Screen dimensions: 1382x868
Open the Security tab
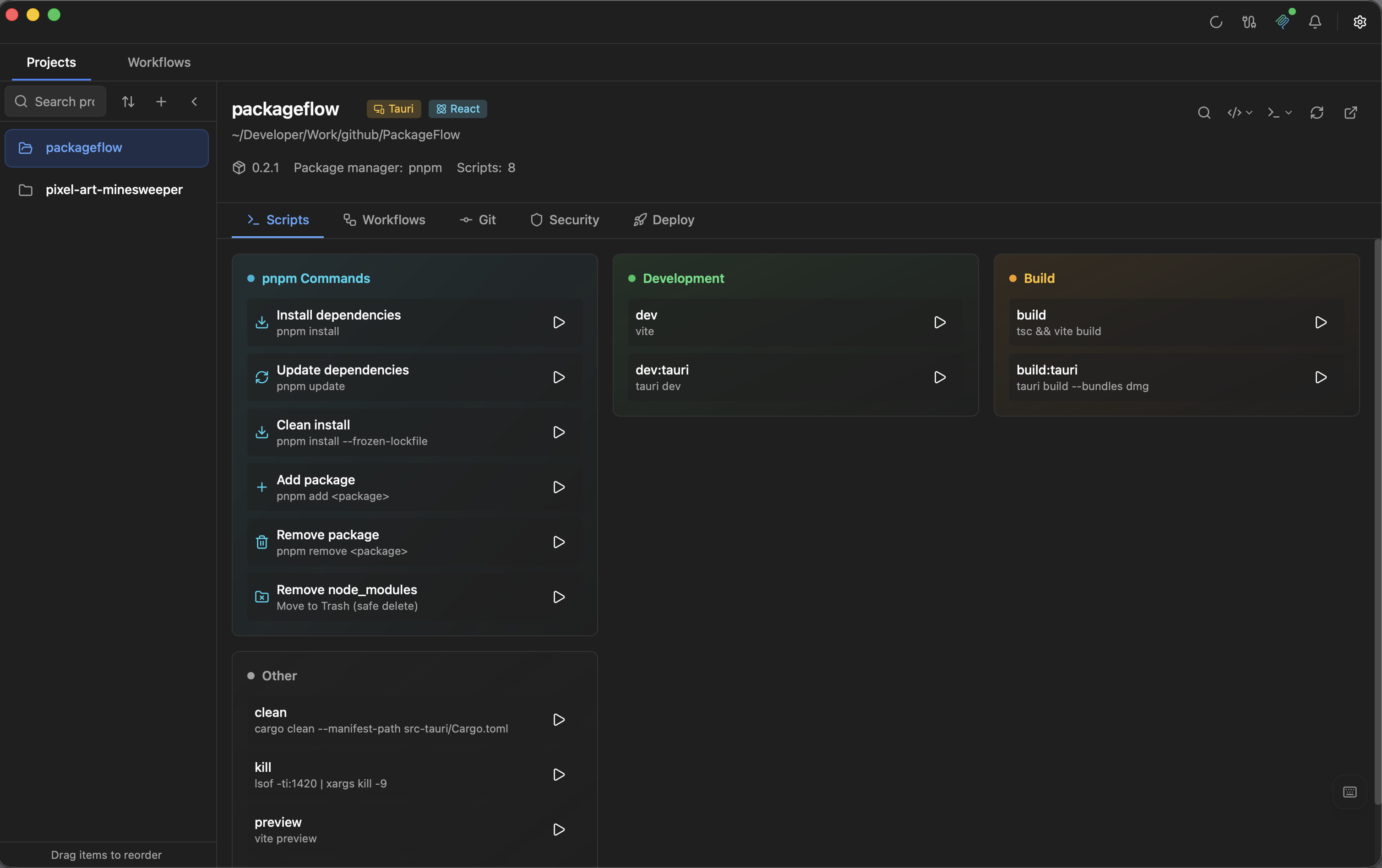[x=565, y=220]
